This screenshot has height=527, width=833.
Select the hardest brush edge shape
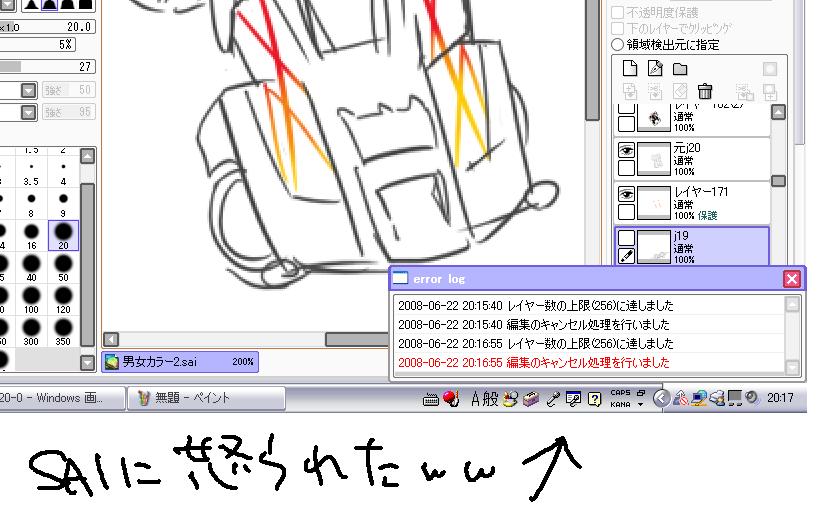pyautogui.click(x=85, y=5)
